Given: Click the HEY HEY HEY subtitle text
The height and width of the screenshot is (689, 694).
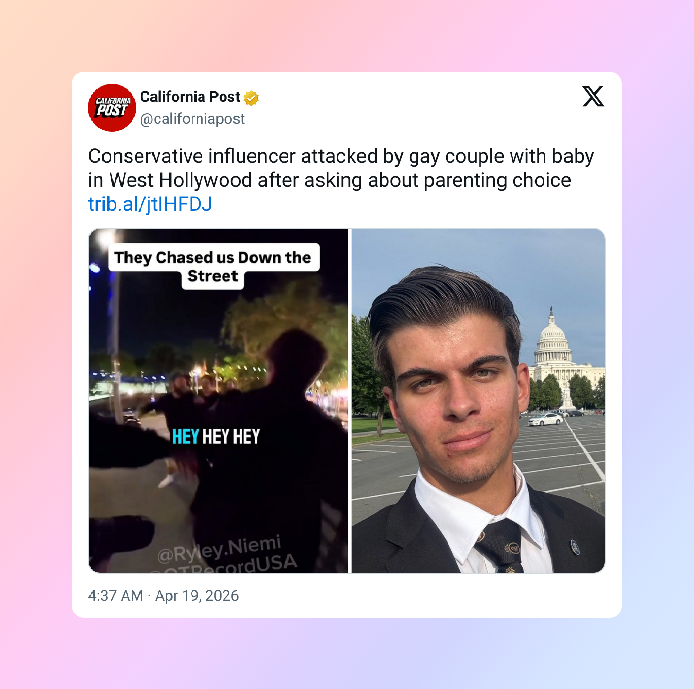Looking at the screenshot, I should click(x=216, y=436).
